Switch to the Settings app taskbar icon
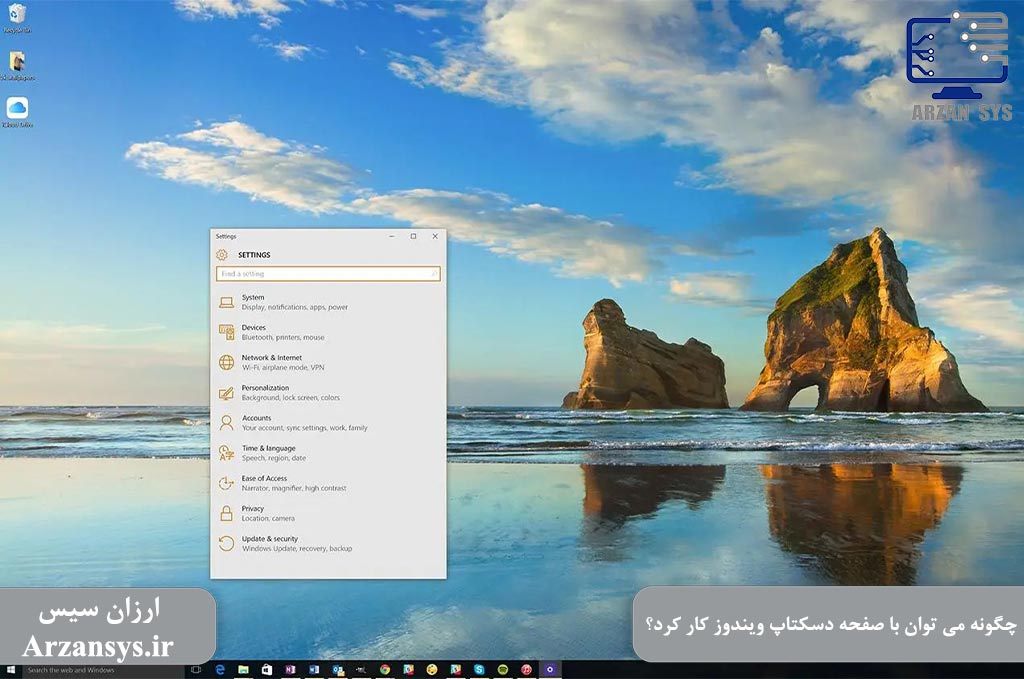 pyautogui.click(x=550, y=670)
